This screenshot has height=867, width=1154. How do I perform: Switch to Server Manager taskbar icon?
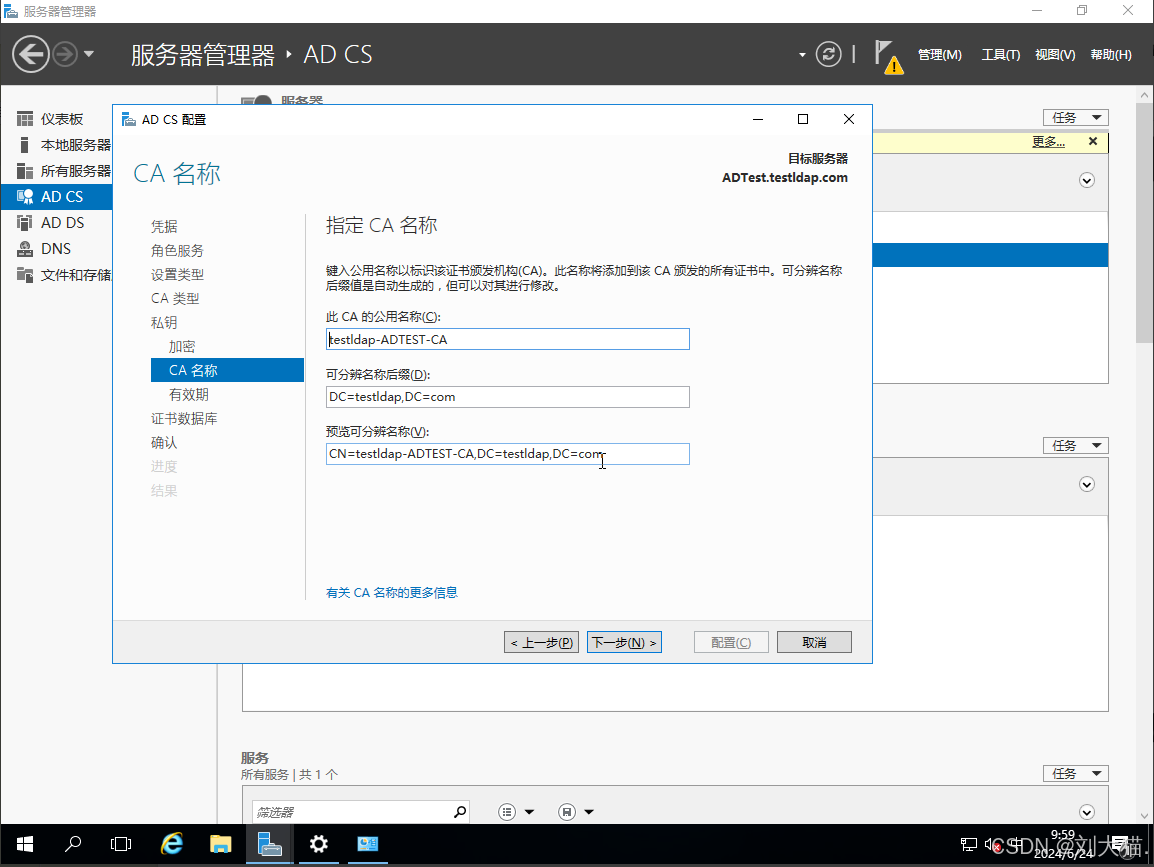pos(269,844)
